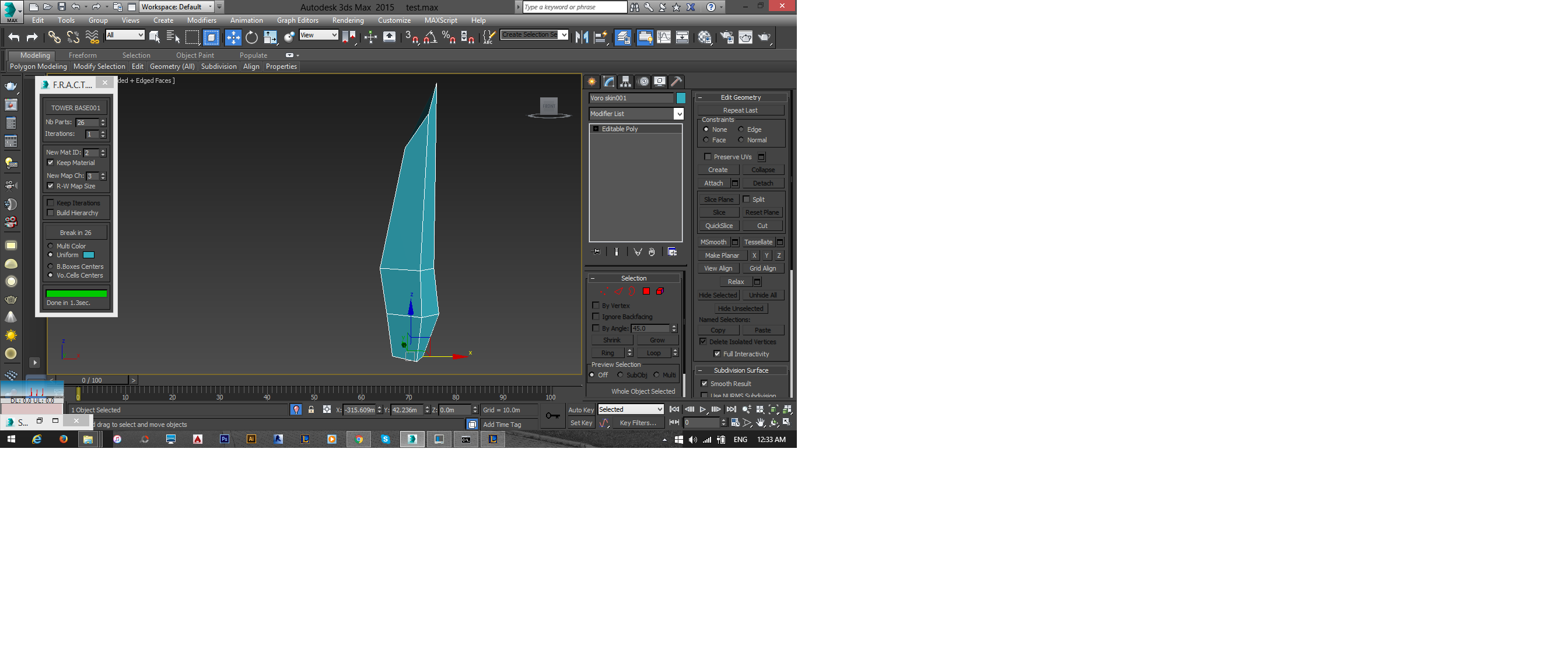Select B.Boxes Centers radio option
This screenshot has width=1568, height=666.
coord(51,266)
